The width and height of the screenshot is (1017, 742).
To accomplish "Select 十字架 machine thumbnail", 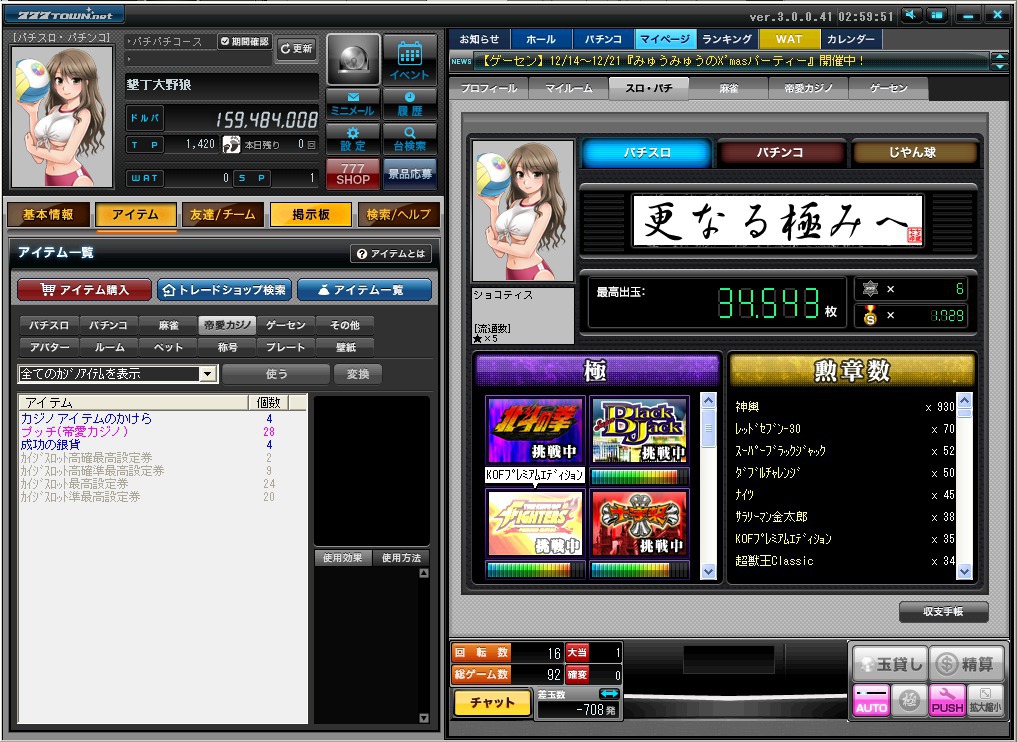I will click(x=639, y=523).
